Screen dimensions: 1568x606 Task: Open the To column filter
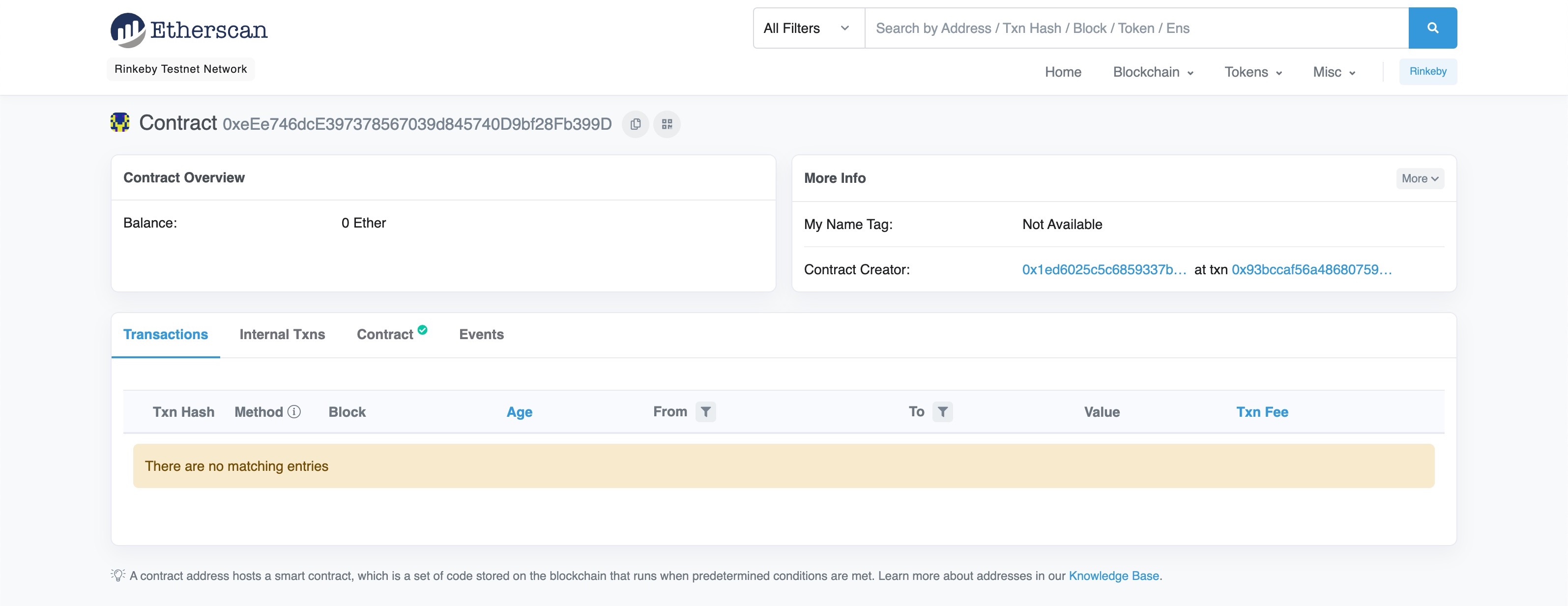tap(942, 412)
